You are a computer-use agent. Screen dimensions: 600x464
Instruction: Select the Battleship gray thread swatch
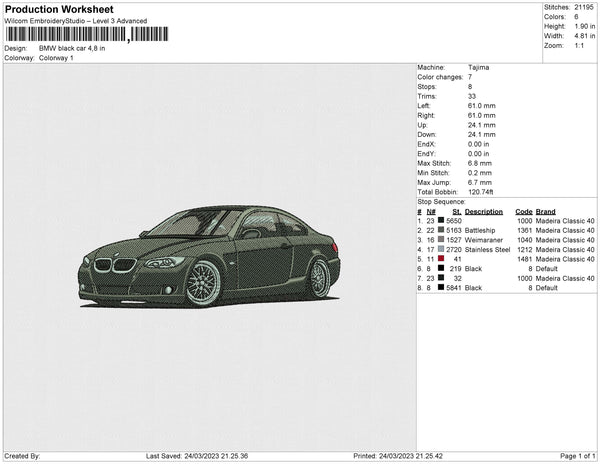[x=442, y=230]
